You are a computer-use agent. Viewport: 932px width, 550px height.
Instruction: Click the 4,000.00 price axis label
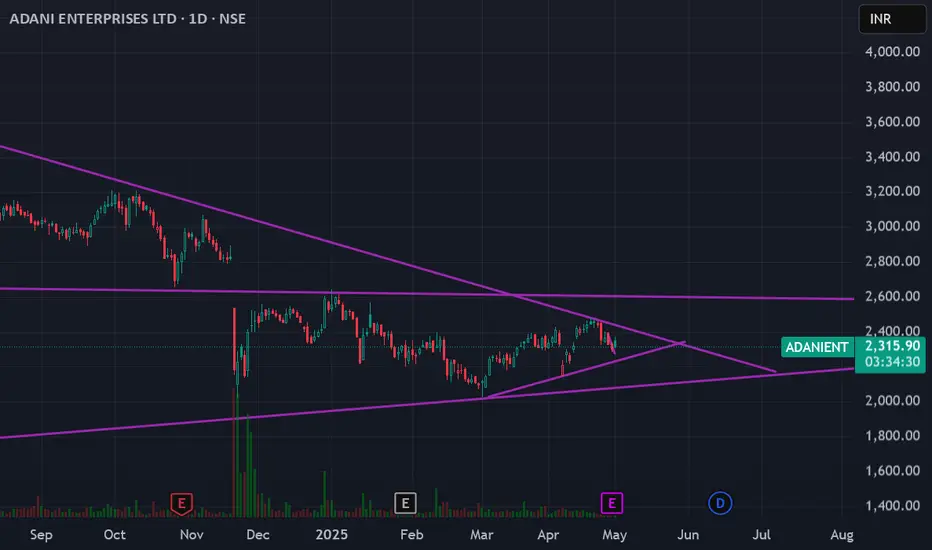coord(892,52)
